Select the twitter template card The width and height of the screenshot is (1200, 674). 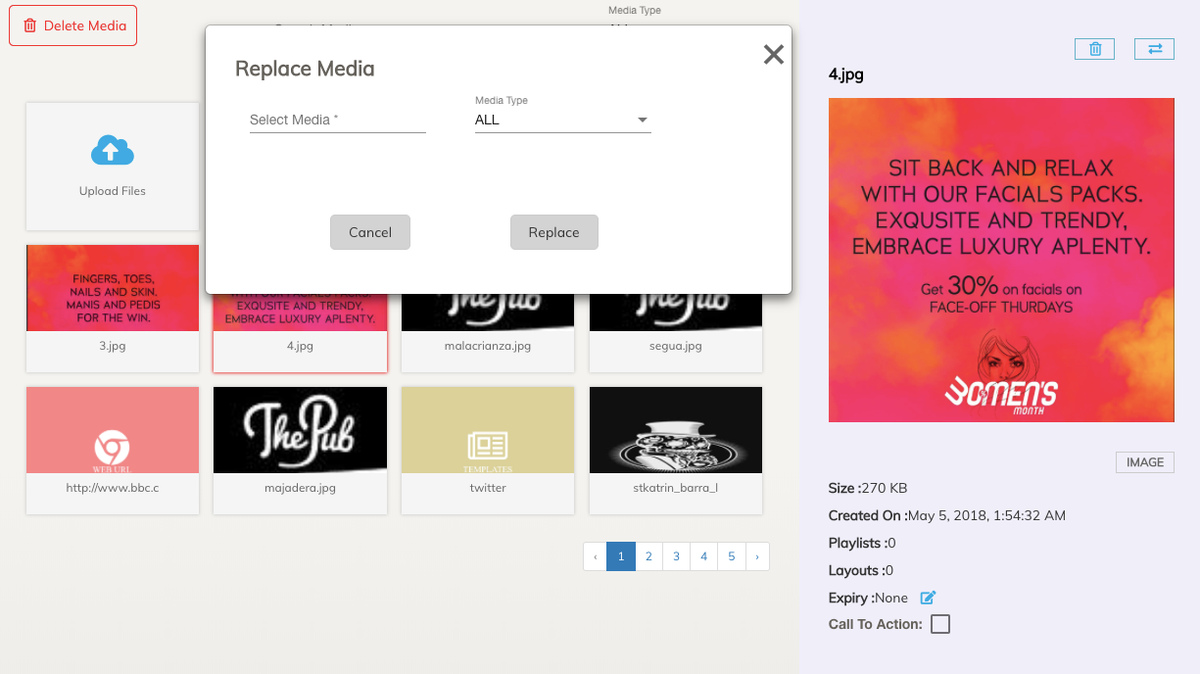(x=488, y=451)
